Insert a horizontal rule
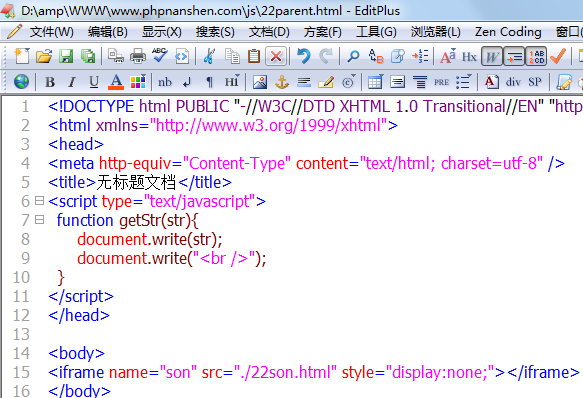Screen dimensions: 583x398 coord(304,82)
